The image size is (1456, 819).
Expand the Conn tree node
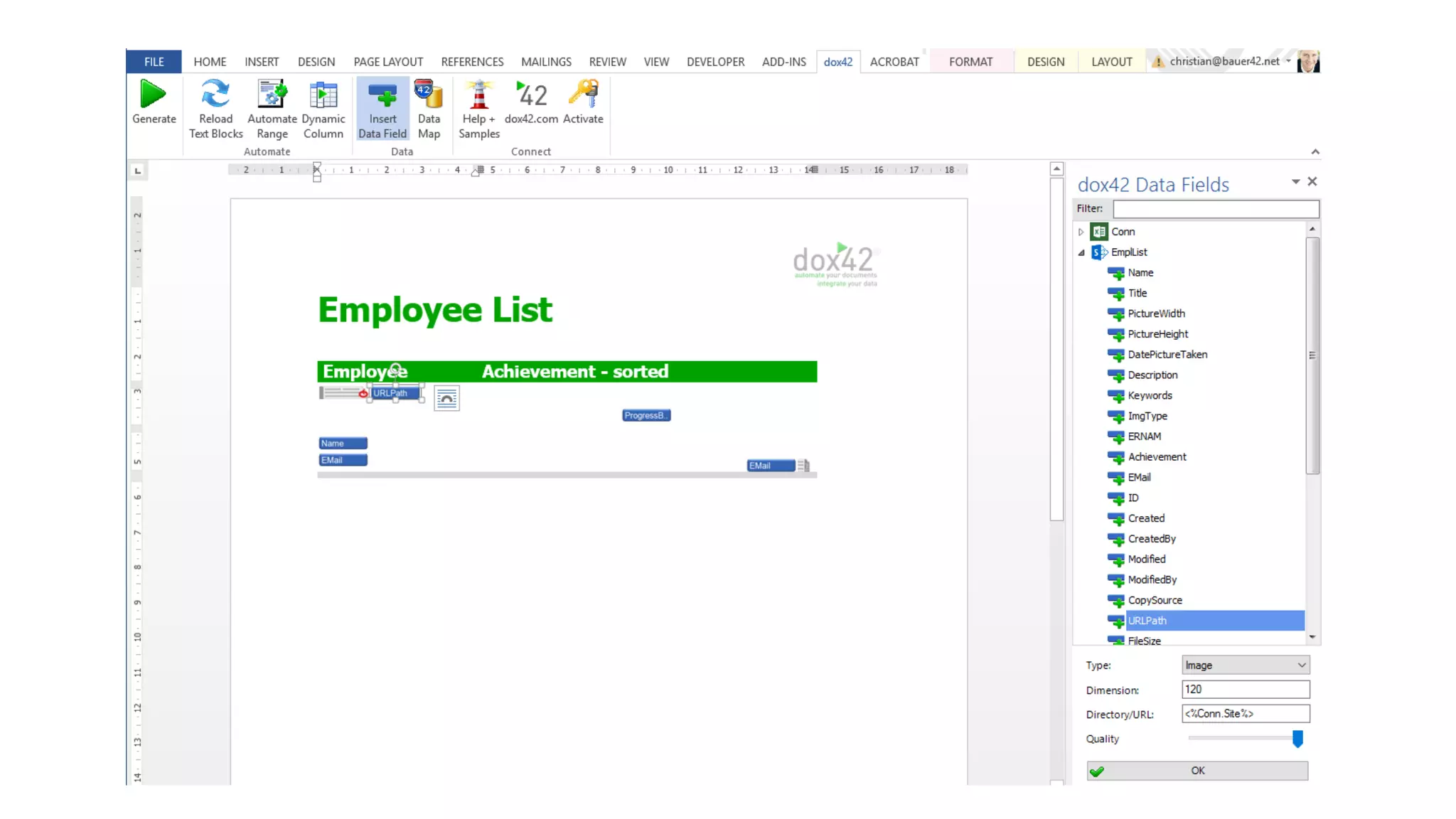pyautogui.click(x=1081, y=232)
